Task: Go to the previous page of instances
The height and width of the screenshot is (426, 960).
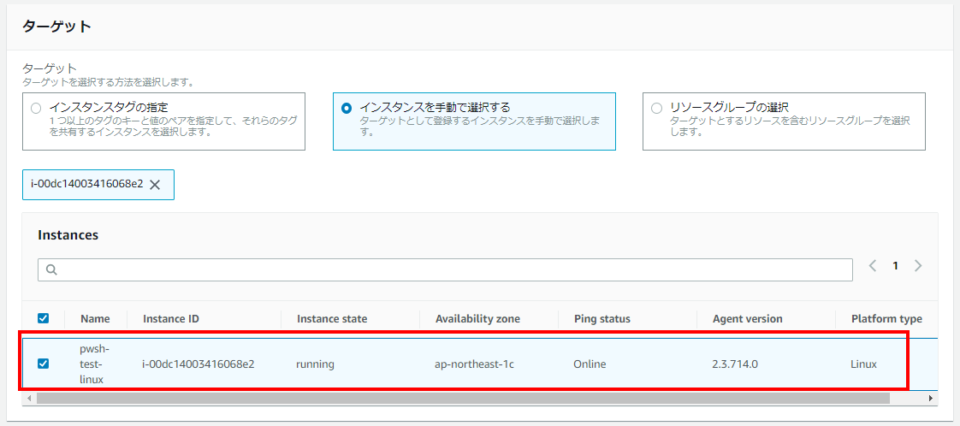Action: click(x=872, y=266)
